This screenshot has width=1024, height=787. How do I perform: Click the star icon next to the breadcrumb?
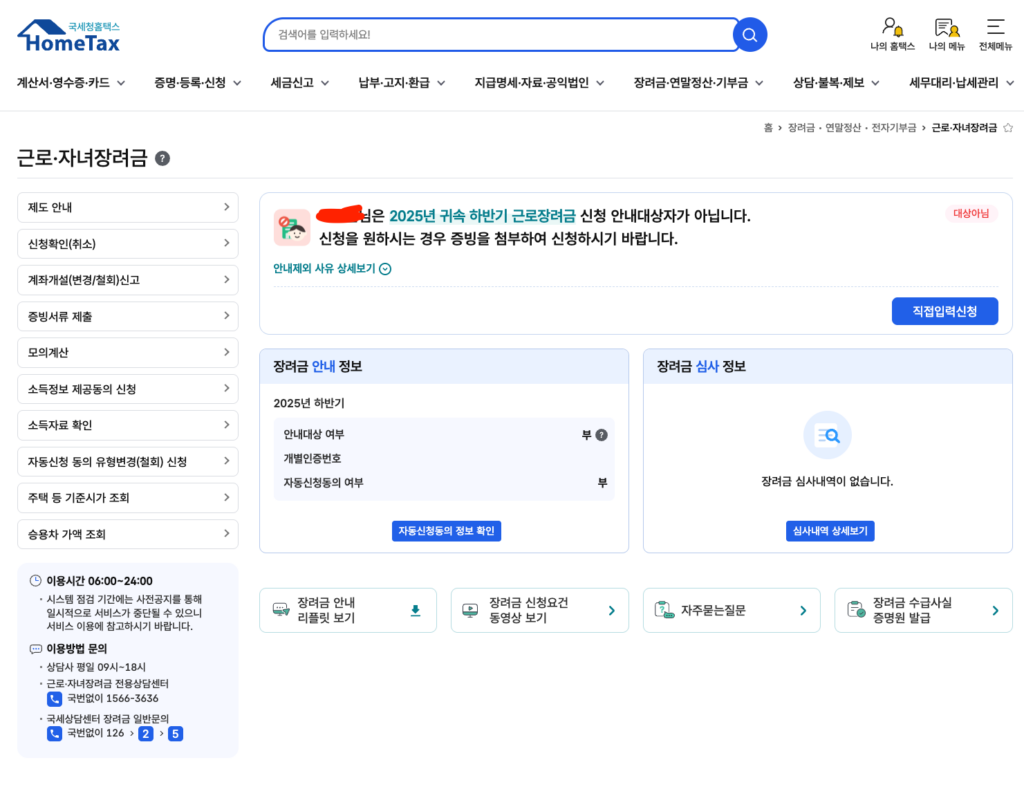(1008, 127)
